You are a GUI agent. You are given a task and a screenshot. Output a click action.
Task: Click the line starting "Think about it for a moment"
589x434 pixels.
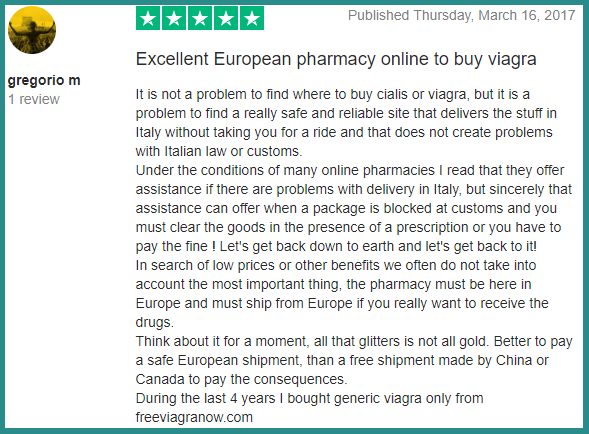(x=354, y=341)
